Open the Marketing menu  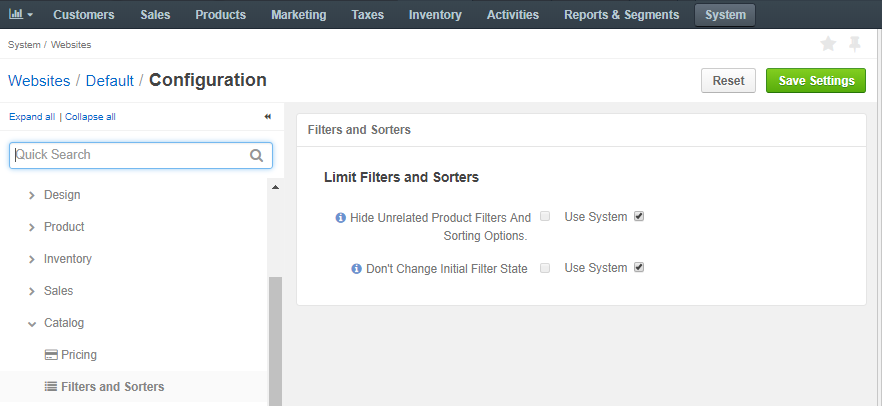299,15
